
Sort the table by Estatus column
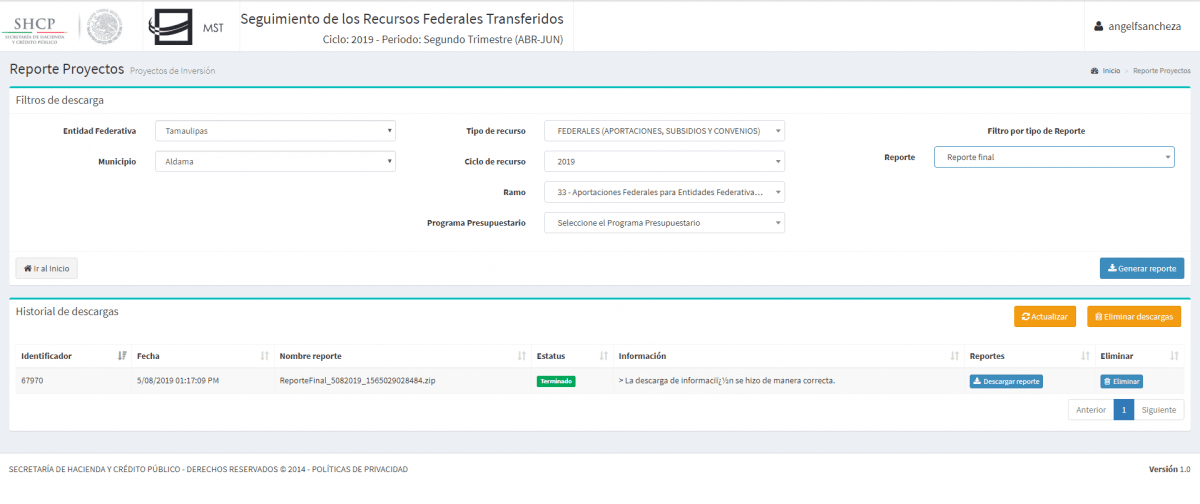[604, 356]
